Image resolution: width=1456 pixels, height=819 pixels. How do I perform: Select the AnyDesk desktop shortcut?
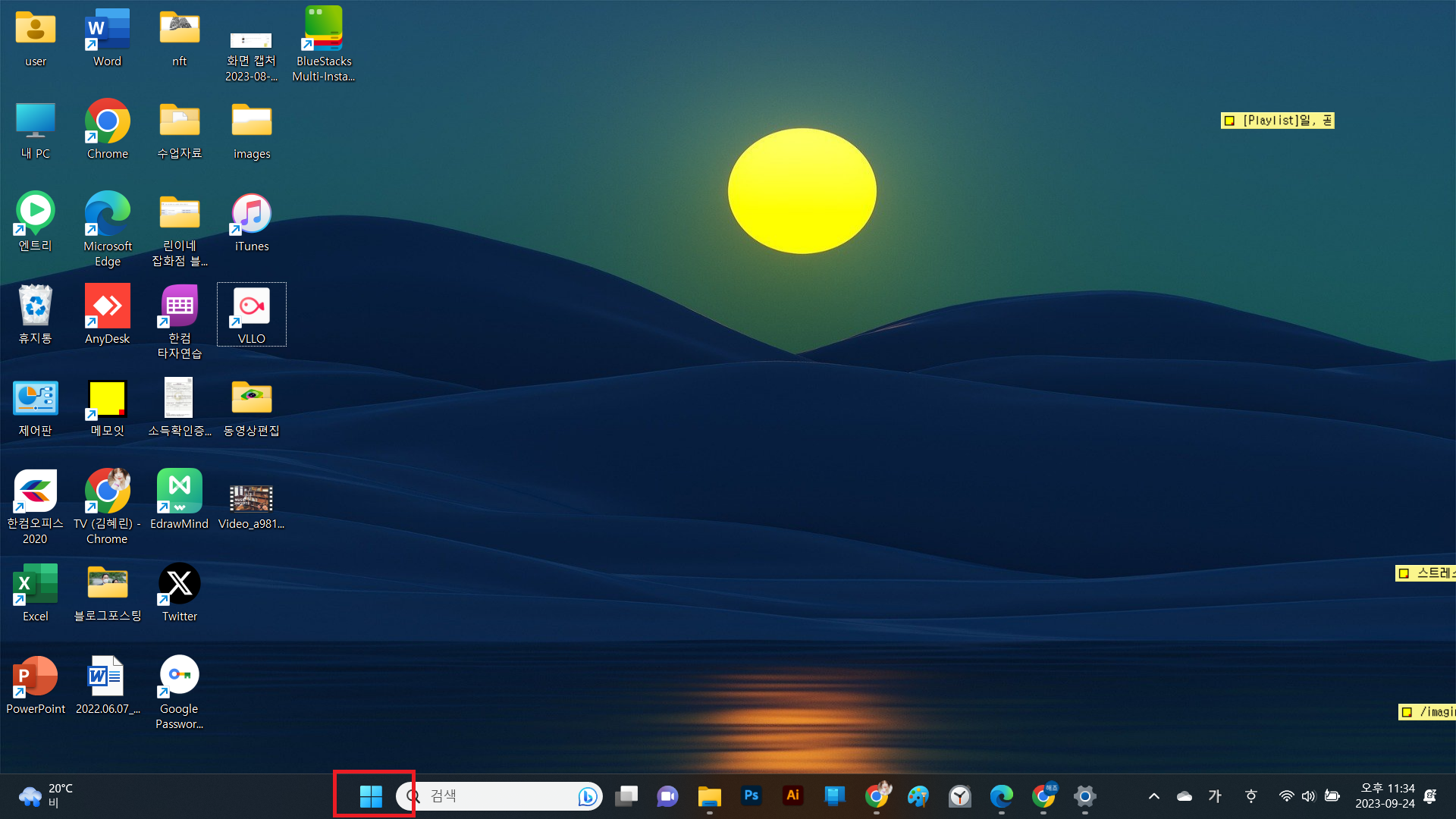108,307
